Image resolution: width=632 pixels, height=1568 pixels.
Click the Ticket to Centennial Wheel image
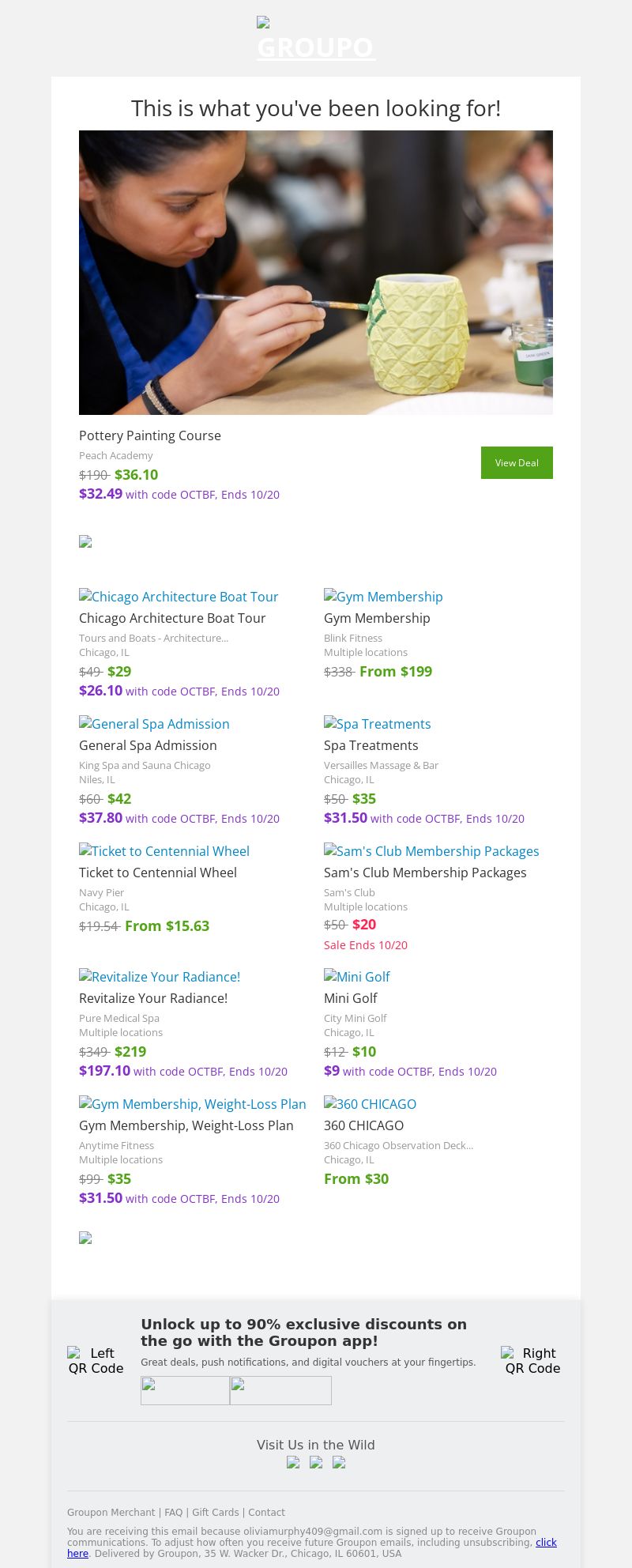164,851
